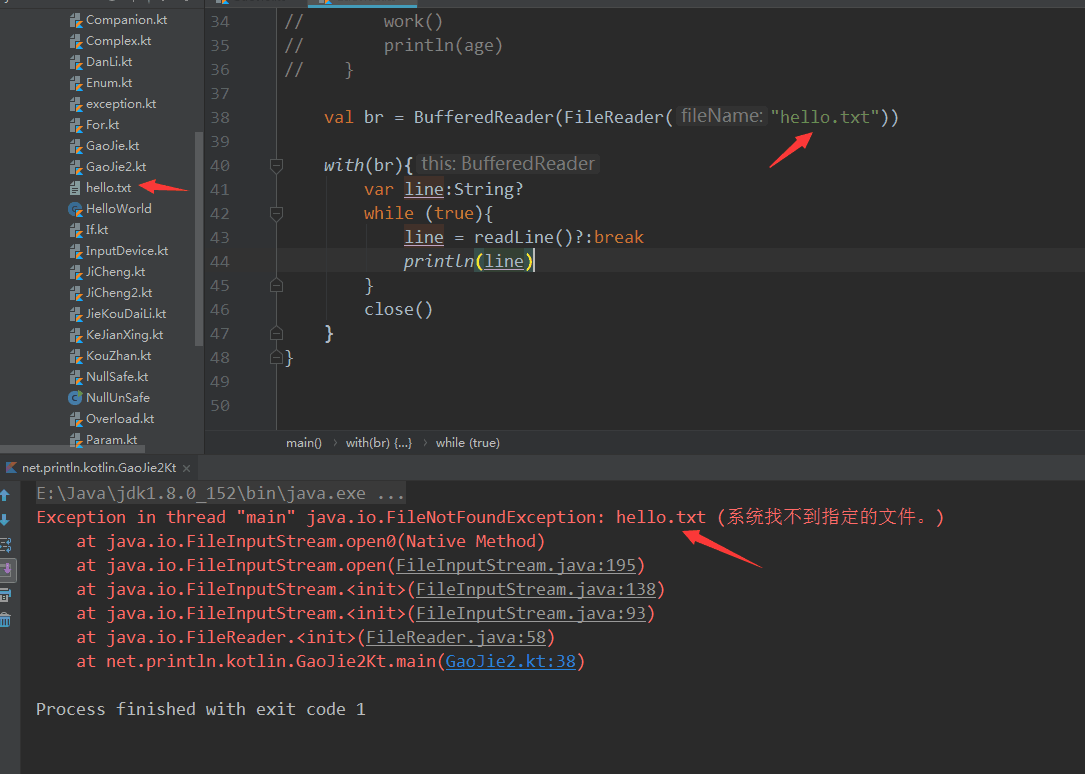This screenshot has height=774, width=1085.
Task: Click the file icon beside Enum.kt
Action: 75,83
